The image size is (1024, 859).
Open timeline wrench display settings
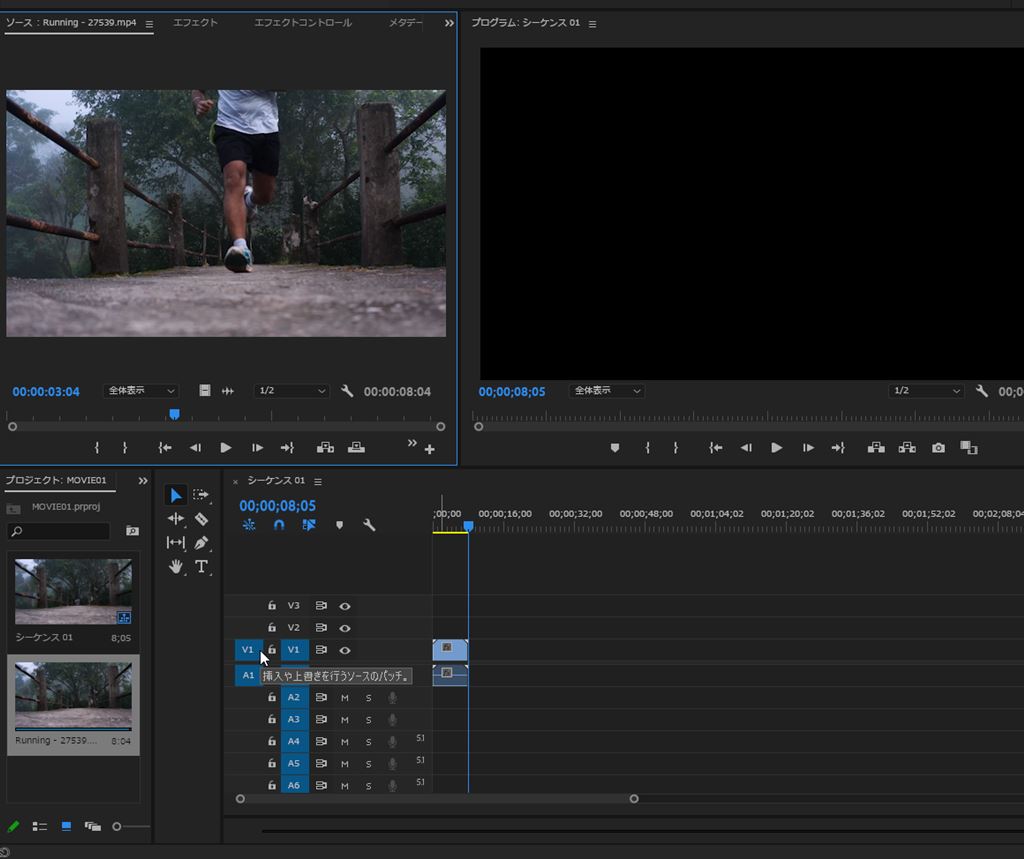pos(369,525)
